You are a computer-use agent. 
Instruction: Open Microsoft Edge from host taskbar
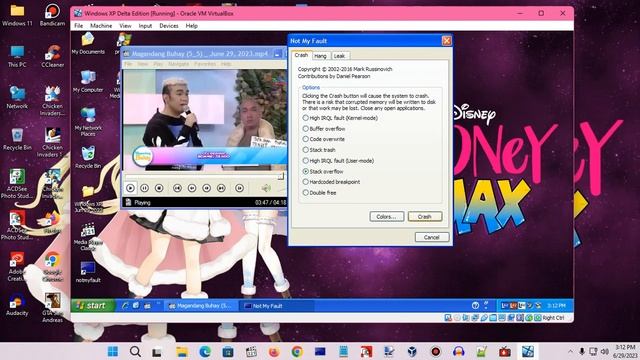205,351
